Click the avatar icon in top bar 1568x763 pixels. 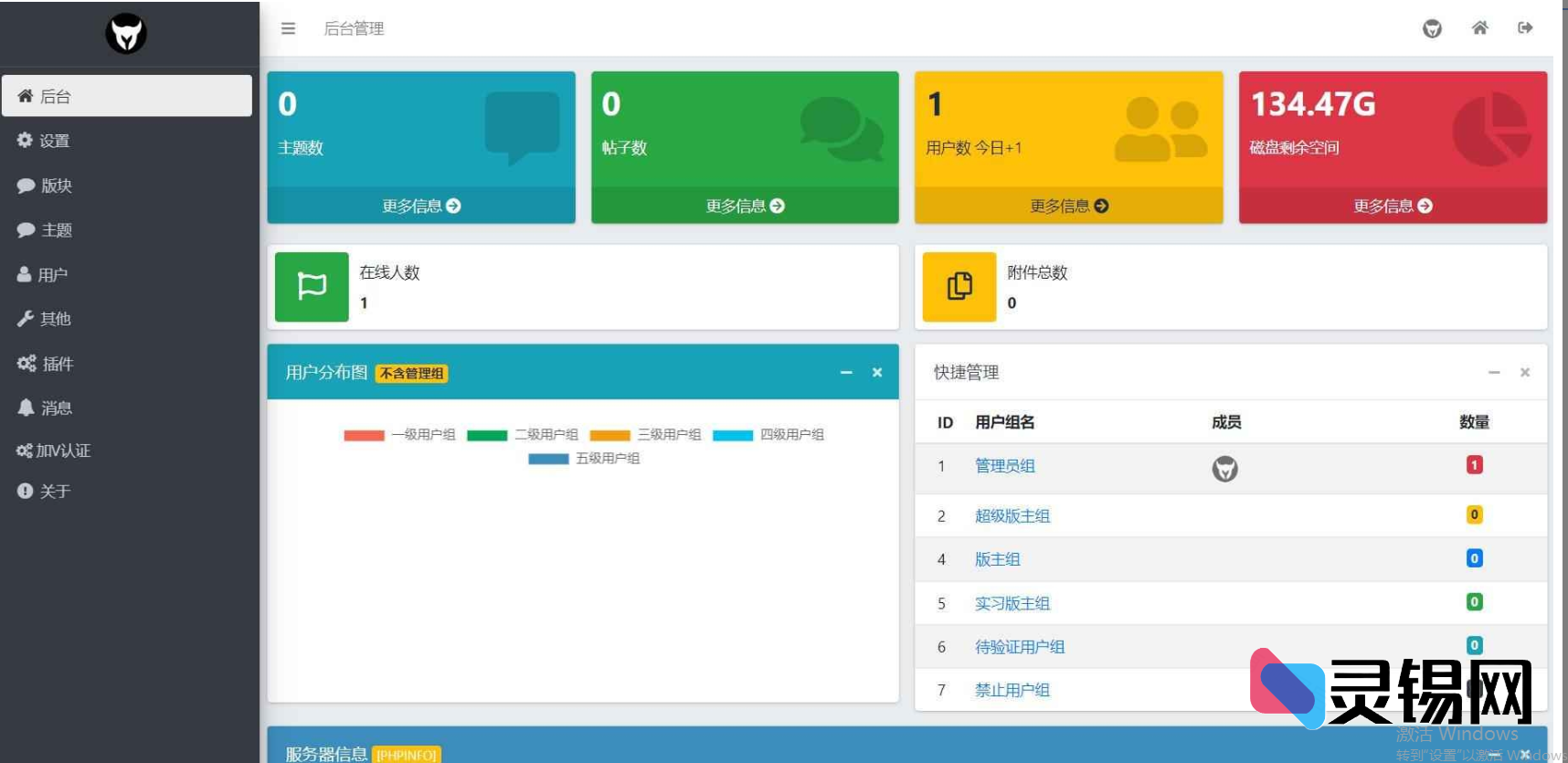[x=1432, y=28]
